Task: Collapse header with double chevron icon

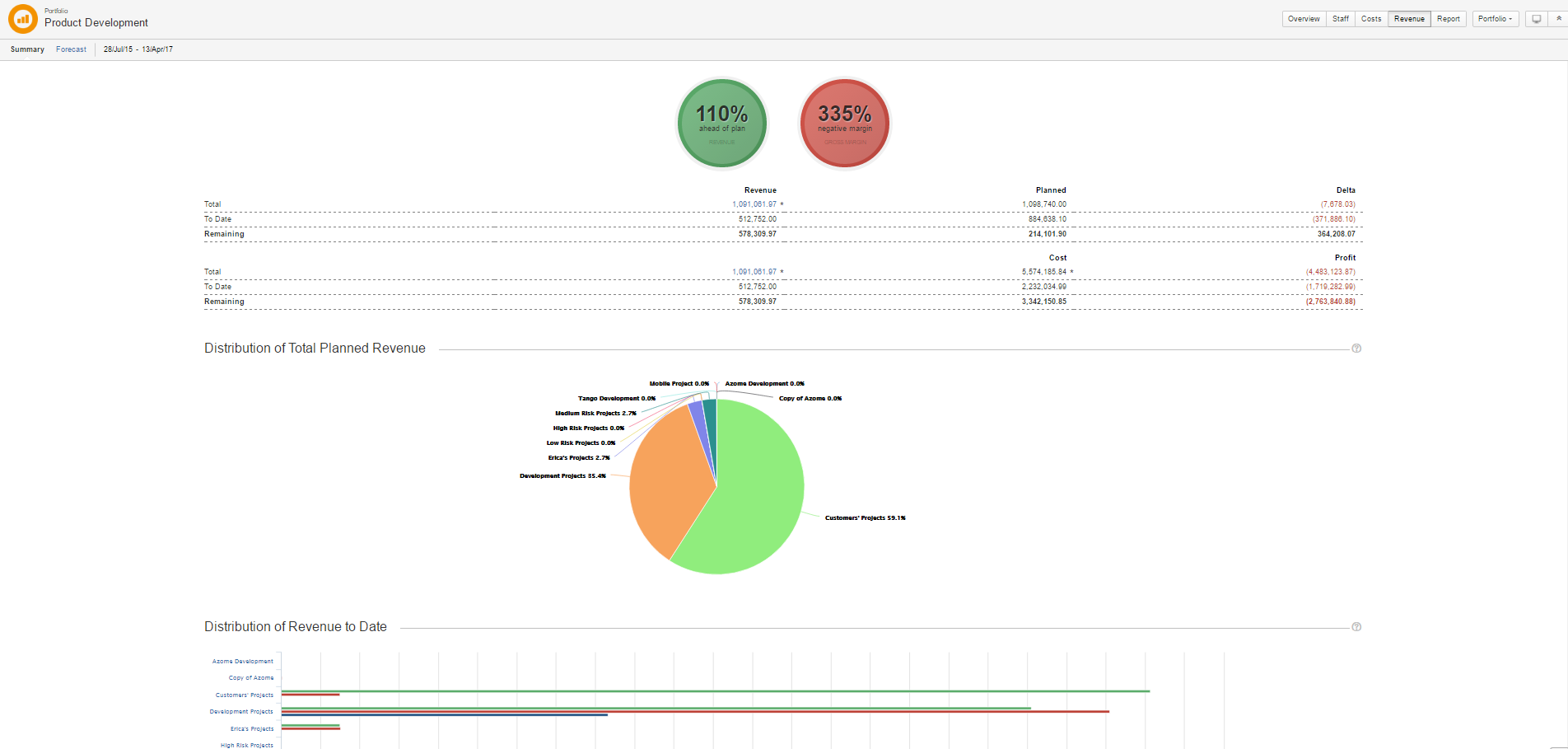Action: 1558,19
